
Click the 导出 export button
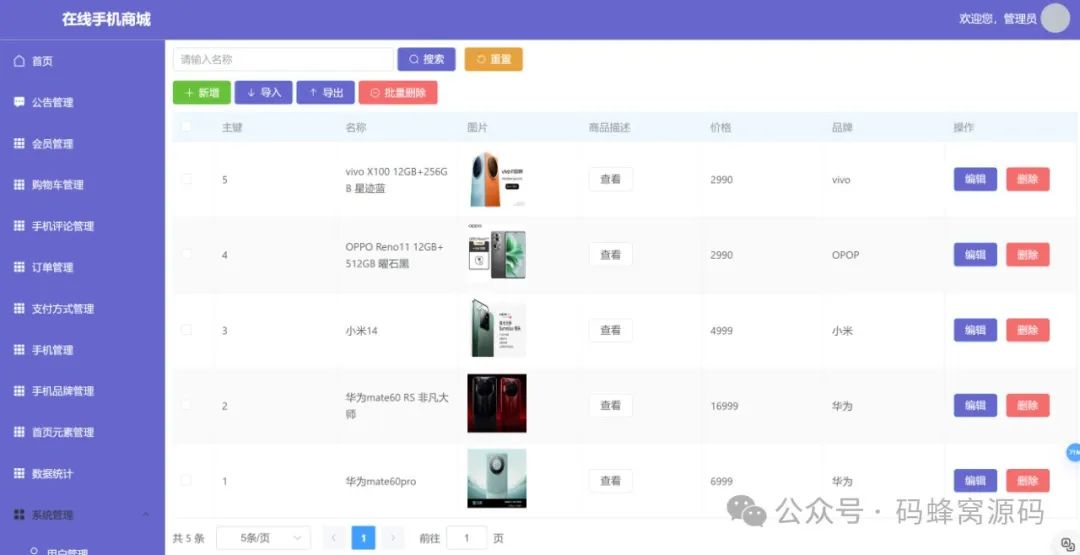[326, 92]
